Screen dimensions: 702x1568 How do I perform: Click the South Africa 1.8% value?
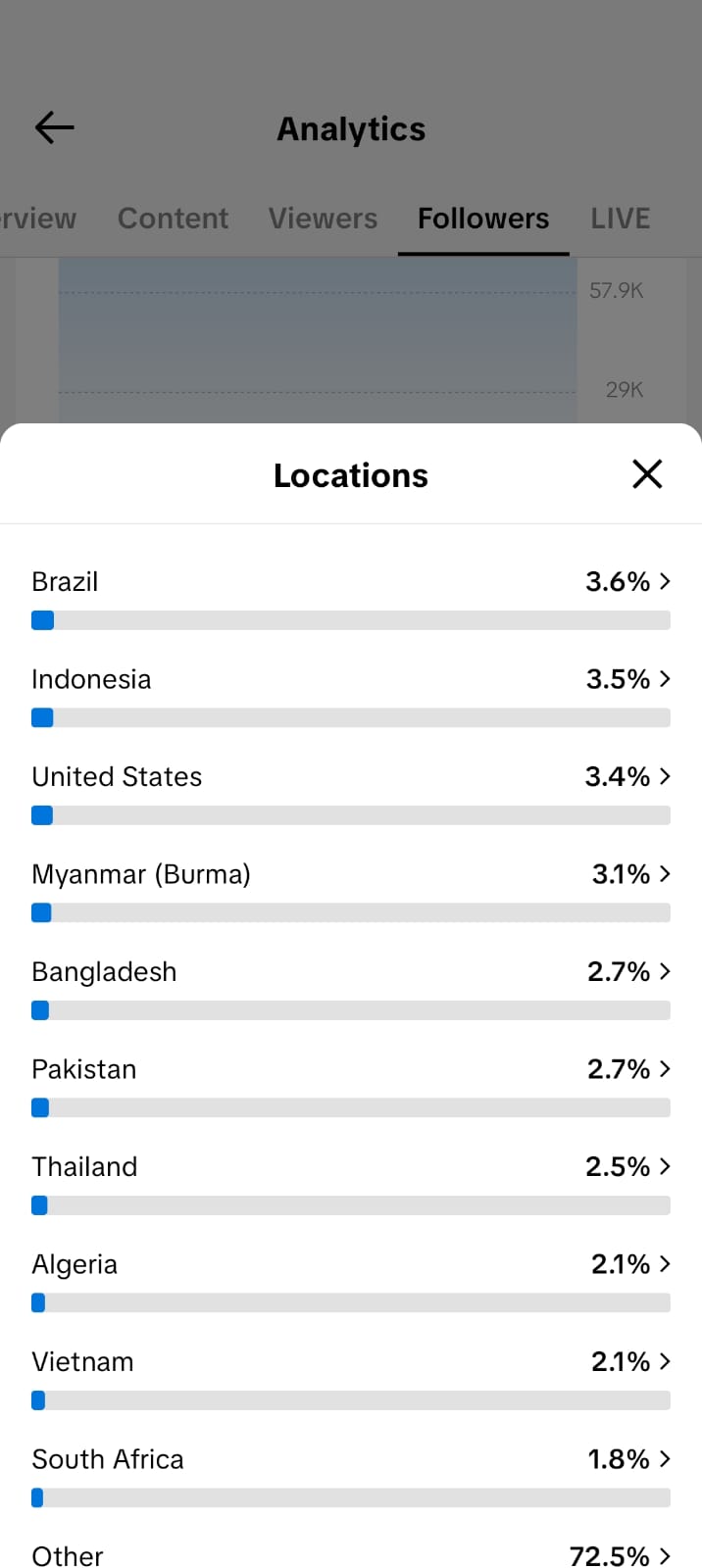click(x=619, y=1459)
